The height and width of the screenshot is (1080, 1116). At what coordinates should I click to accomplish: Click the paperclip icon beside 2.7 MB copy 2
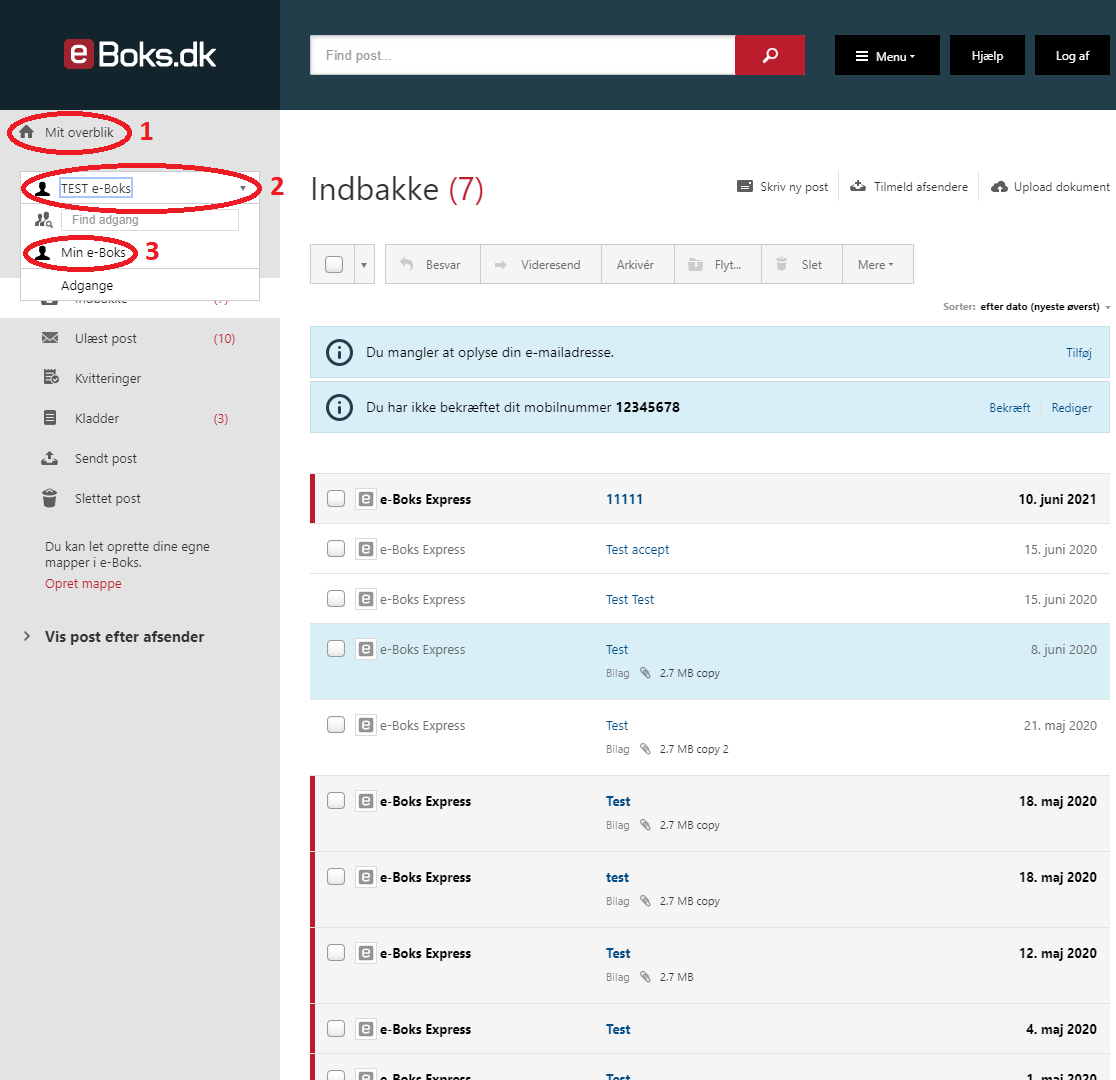coord(646,749)
